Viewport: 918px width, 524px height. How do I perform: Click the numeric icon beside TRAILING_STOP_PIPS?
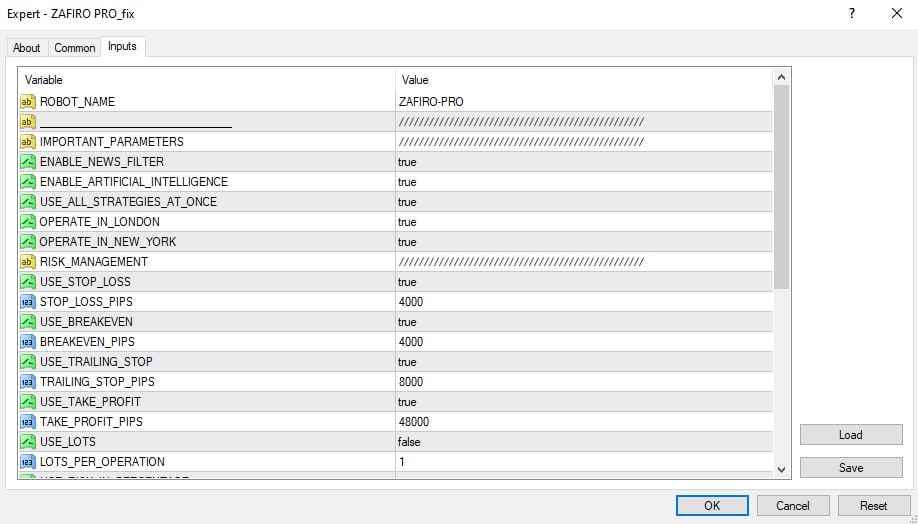tap(28, 381)
